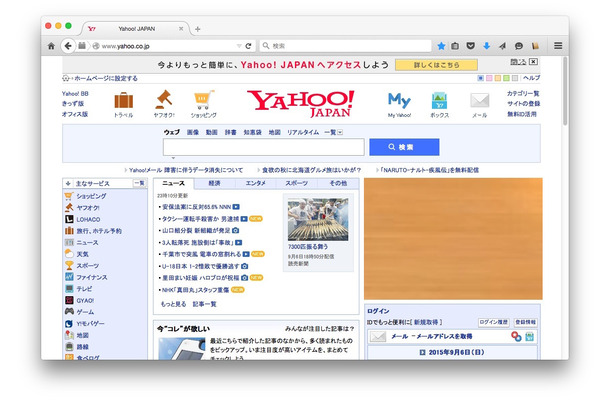Click the finance chart sidebar icon
The image size is (610, 400).
click(69, 277)
